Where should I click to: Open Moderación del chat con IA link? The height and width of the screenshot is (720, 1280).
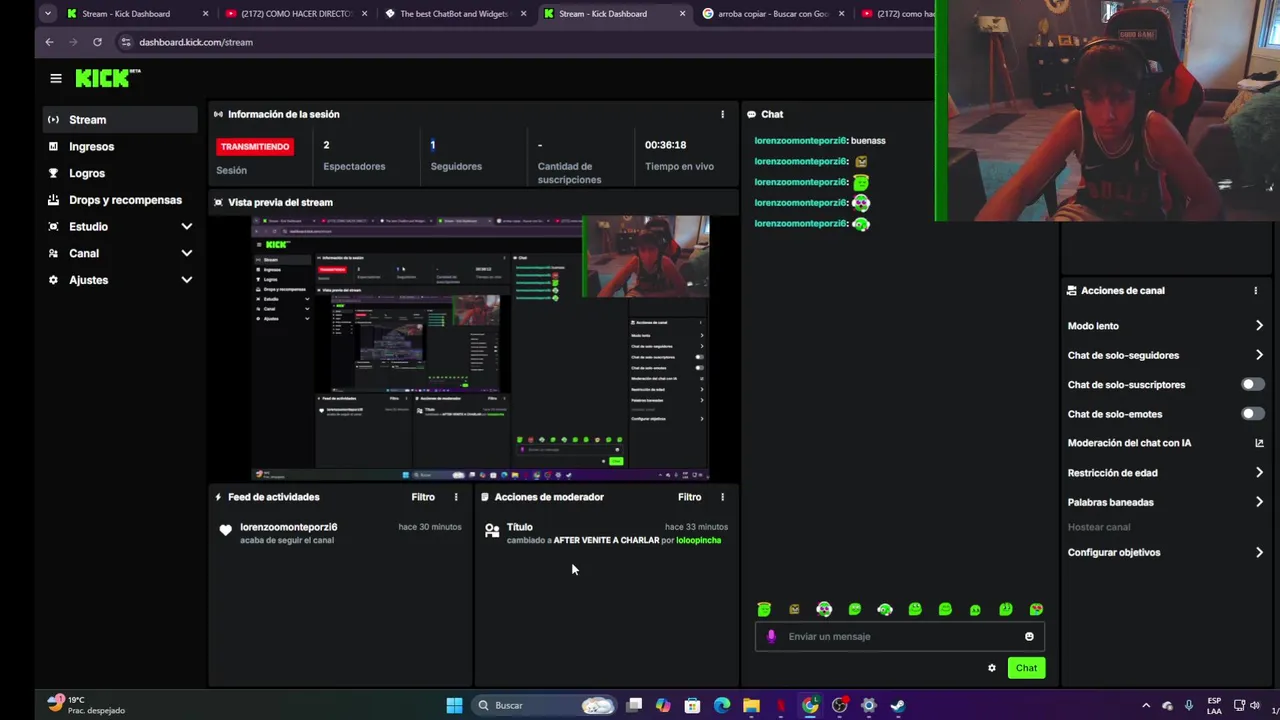pos(1165,443)
